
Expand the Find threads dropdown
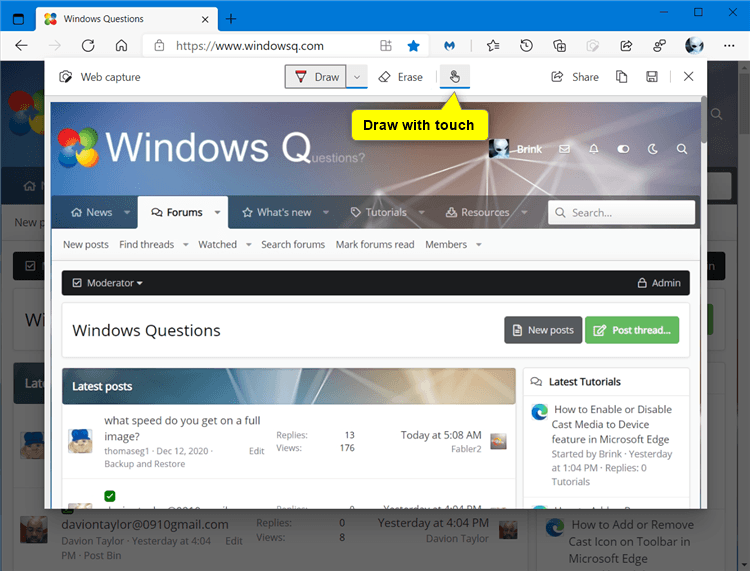pos(186,245)
